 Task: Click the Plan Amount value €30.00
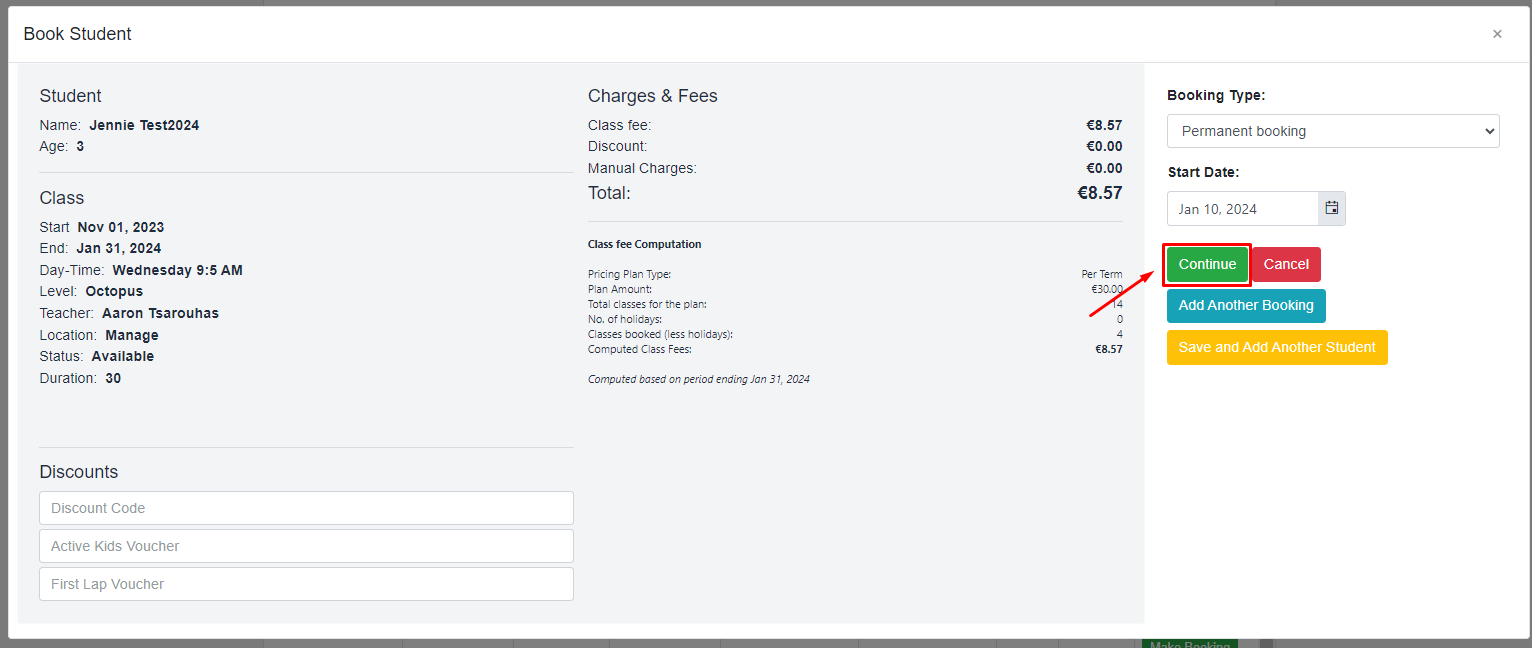(x=1106, y=289)
